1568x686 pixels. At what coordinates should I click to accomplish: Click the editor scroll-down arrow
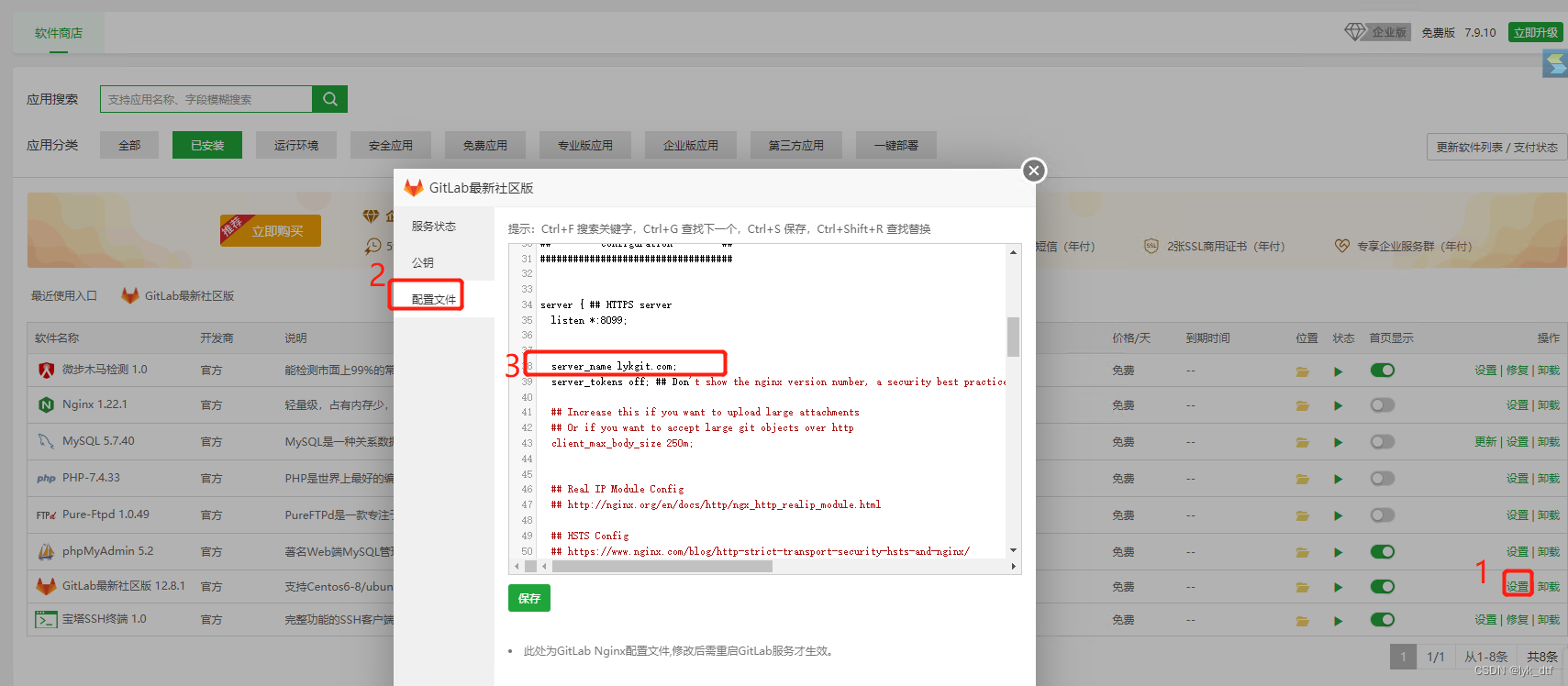tap(1013, 550)
